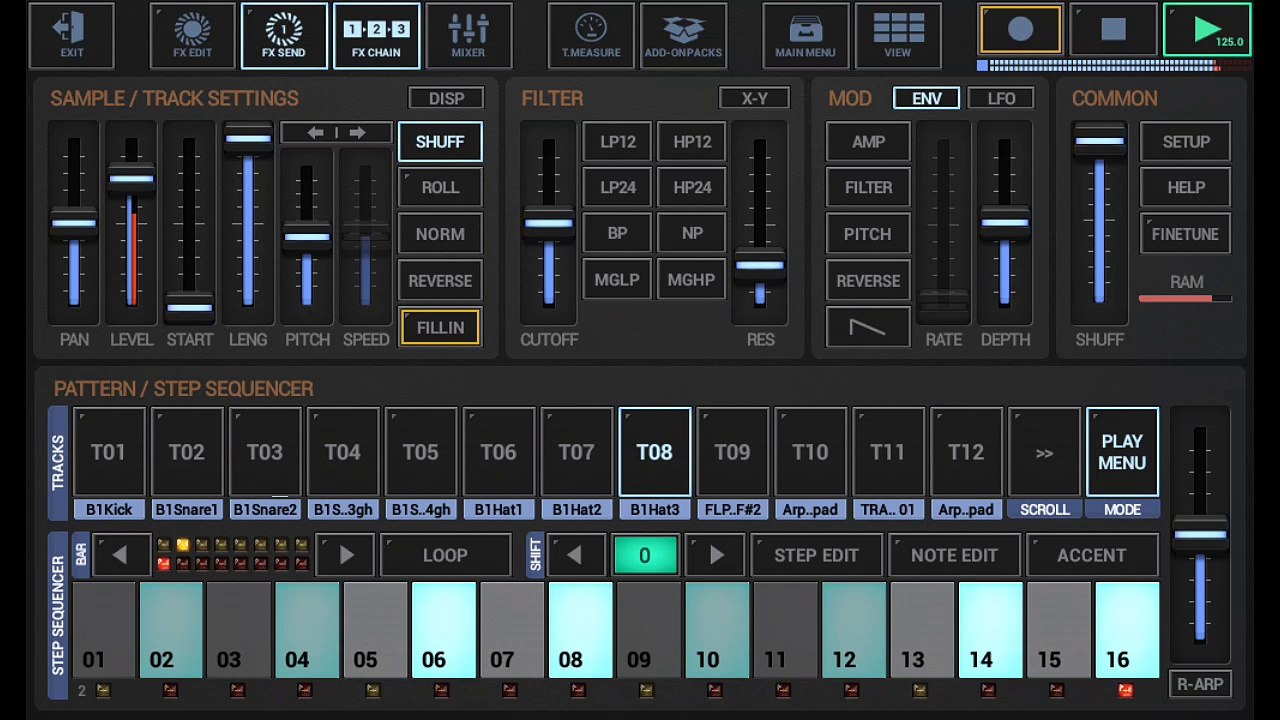1280x720 pixels.
Task: Select the BP filter type
Action: click(617, 234)
